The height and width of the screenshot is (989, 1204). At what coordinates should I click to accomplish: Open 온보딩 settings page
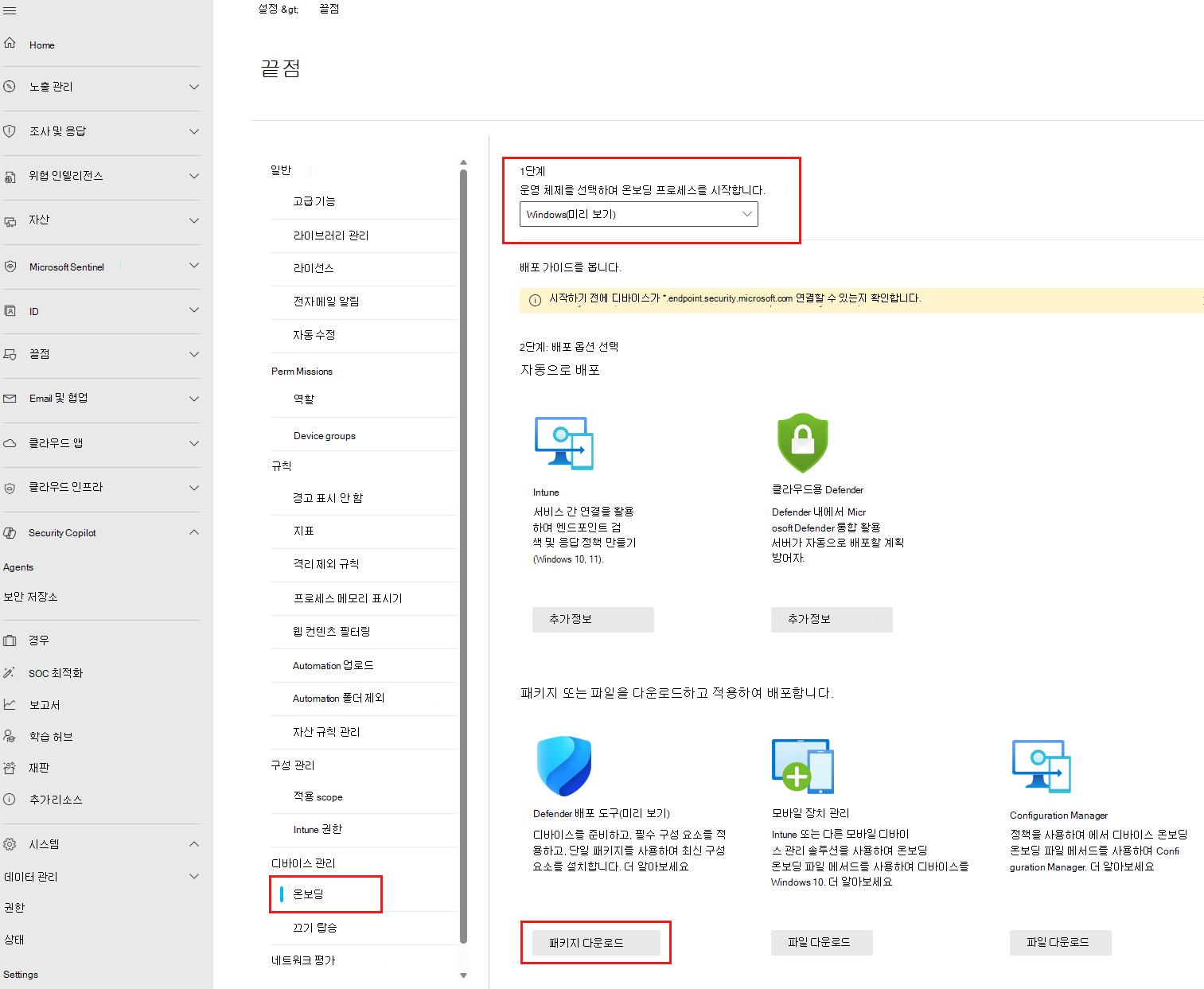pos(308,894)
